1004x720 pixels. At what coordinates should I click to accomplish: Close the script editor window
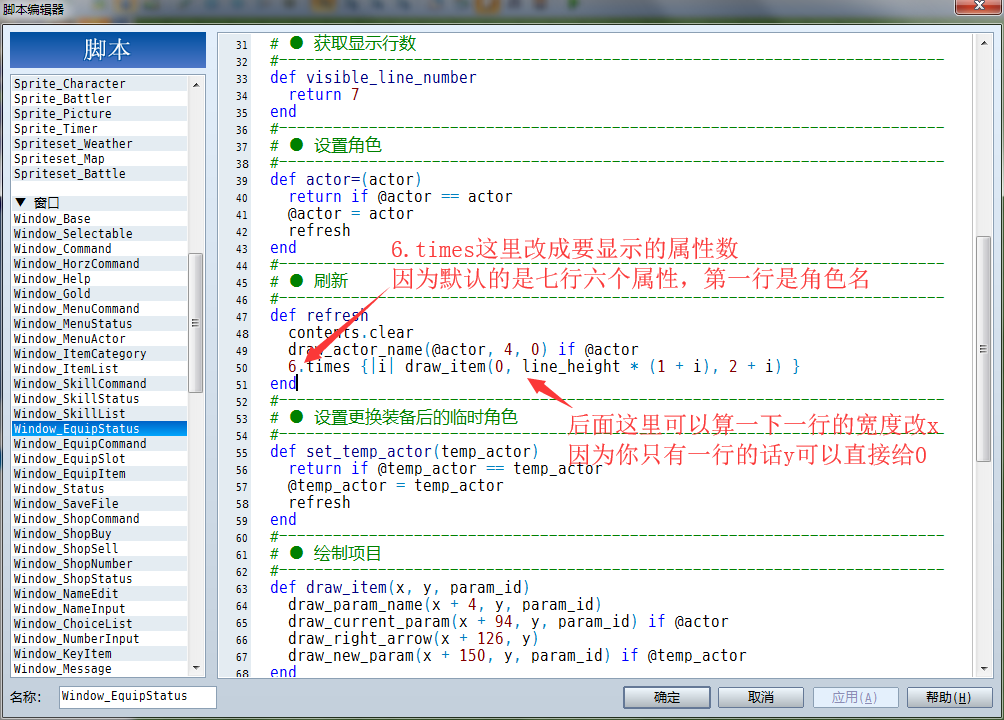tap(978, 6)
